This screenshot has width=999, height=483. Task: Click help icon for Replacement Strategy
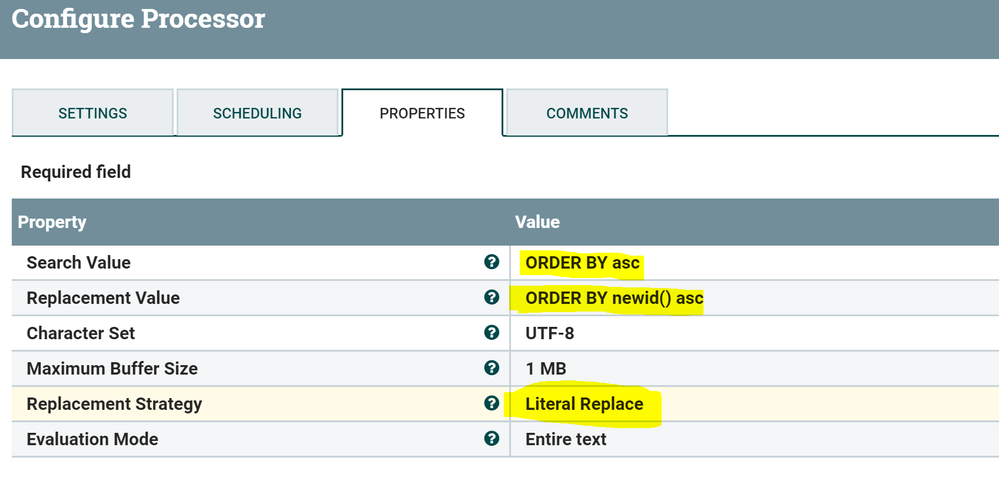point(491,403)
